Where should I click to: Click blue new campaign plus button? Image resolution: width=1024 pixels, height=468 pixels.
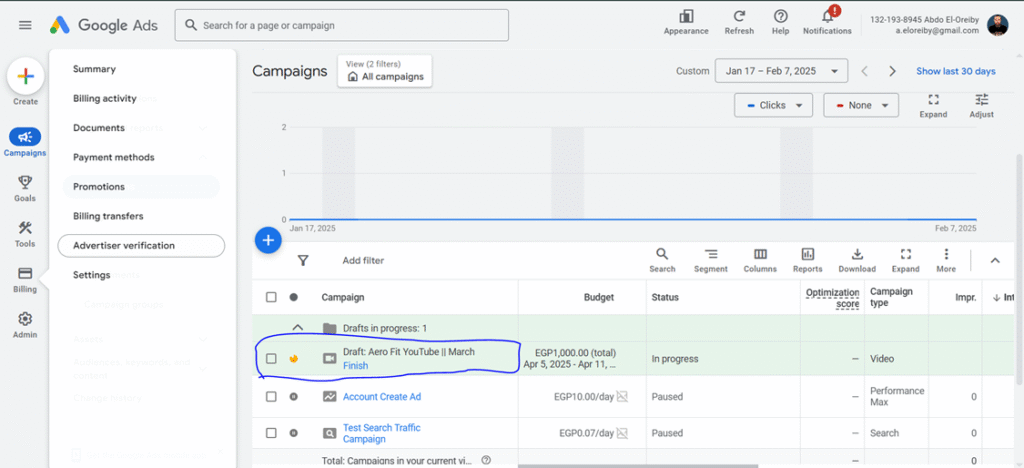pyautogui.click(x=268, y=240)
